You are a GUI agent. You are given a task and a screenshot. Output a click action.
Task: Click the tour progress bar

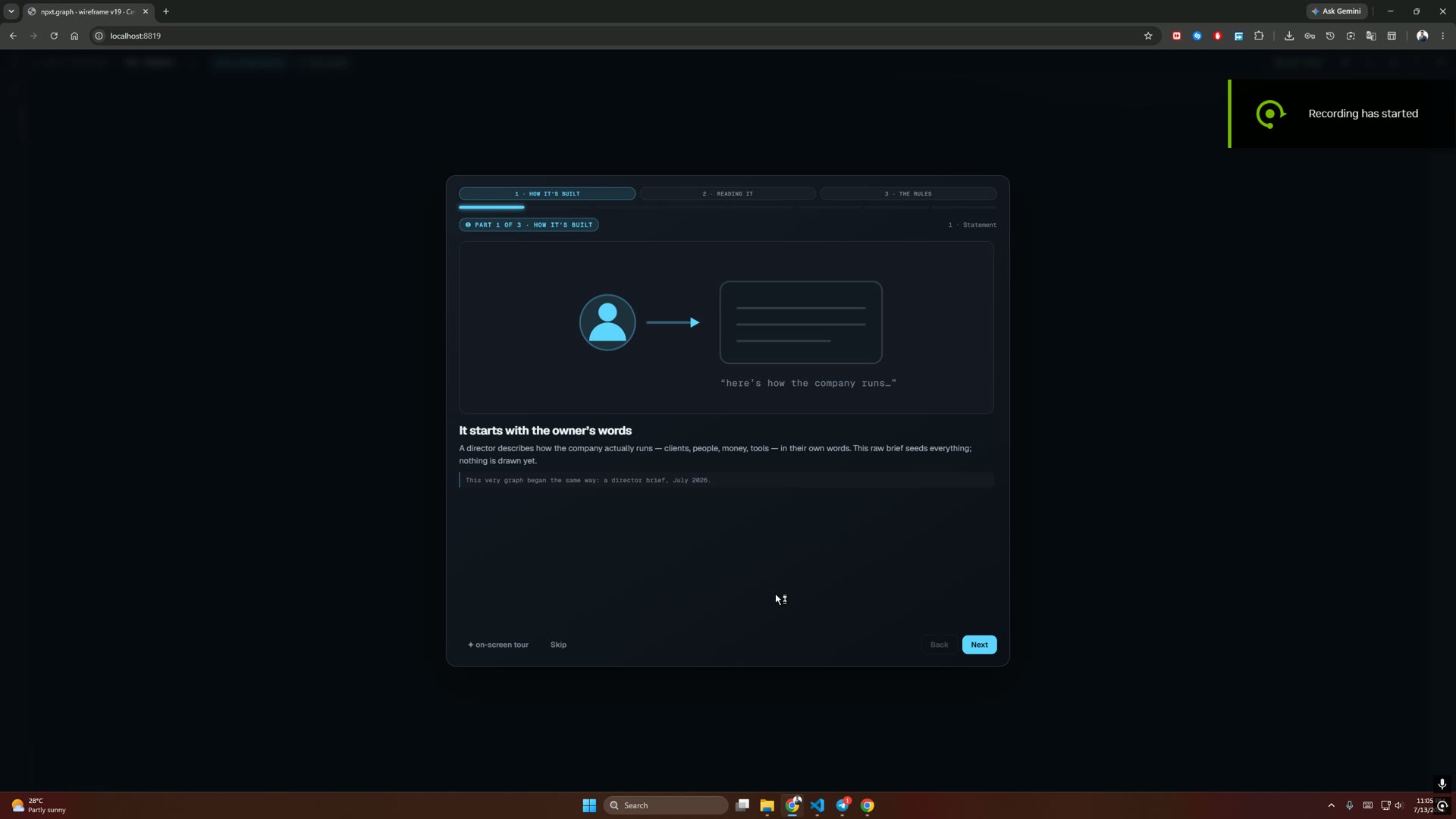click(x=728, y=207)
